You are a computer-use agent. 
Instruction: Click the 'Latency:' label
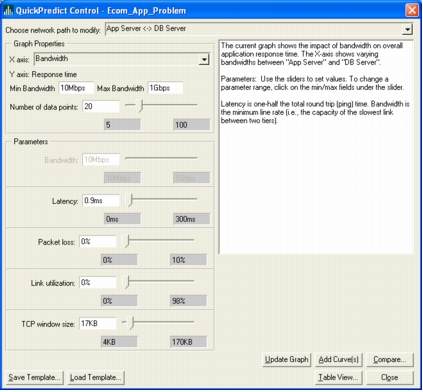(x=65, y=201)
